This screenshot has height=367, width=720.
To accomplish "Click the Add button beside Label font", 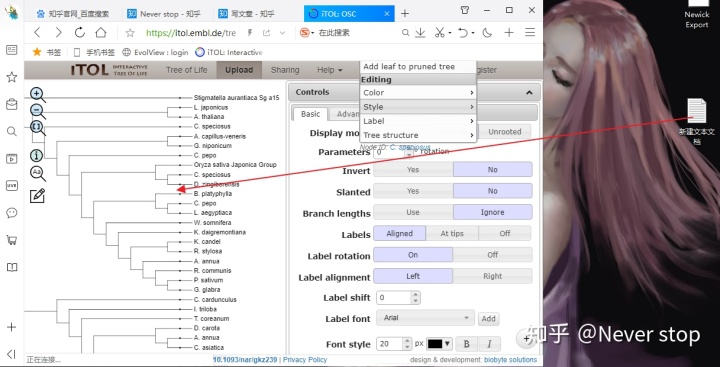I will tap(489, 318).
